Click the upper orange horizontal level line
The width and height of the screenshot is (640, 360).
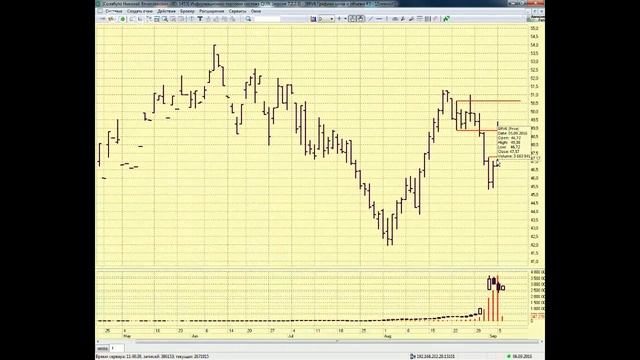pos(488,101)
